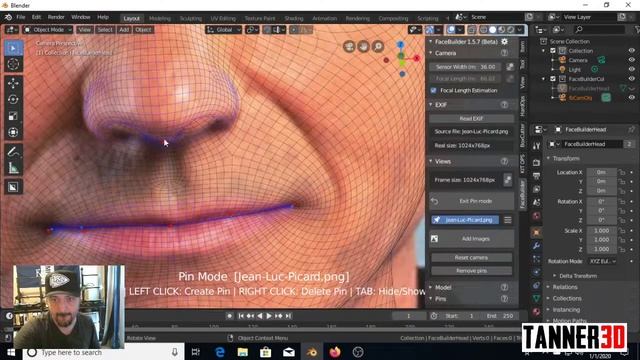Click the viewport pan hand gizmo
Viewport: 640px width, 360px height.
pyautogui.click(x=363, y=47)
